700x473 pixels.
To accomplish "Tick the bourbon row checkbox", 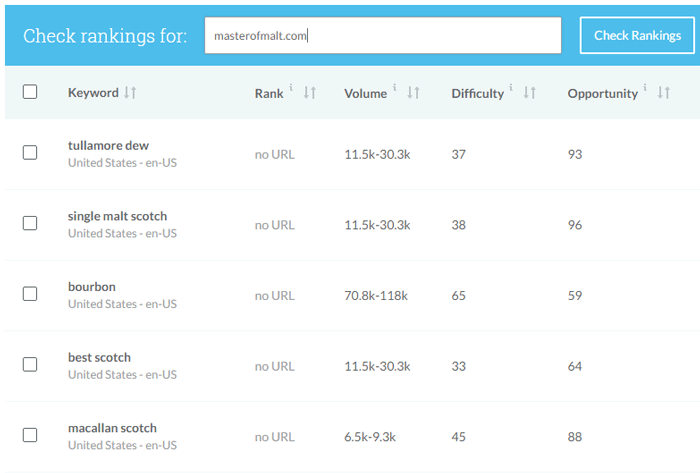I will 30,294.
